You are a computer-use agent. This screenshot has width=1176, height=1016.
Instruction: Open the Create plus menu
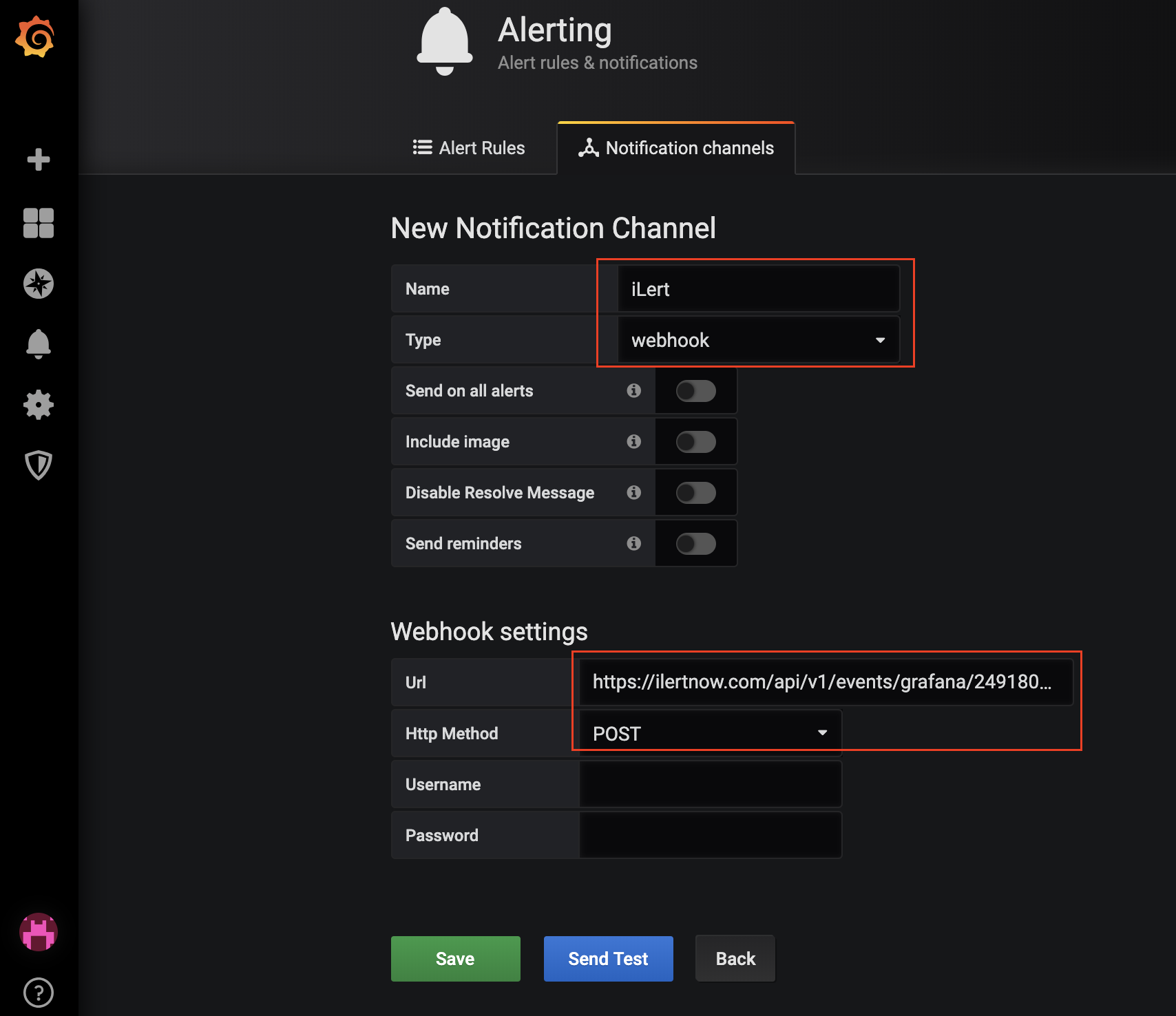pyautogui.click(x=39, y=160)
